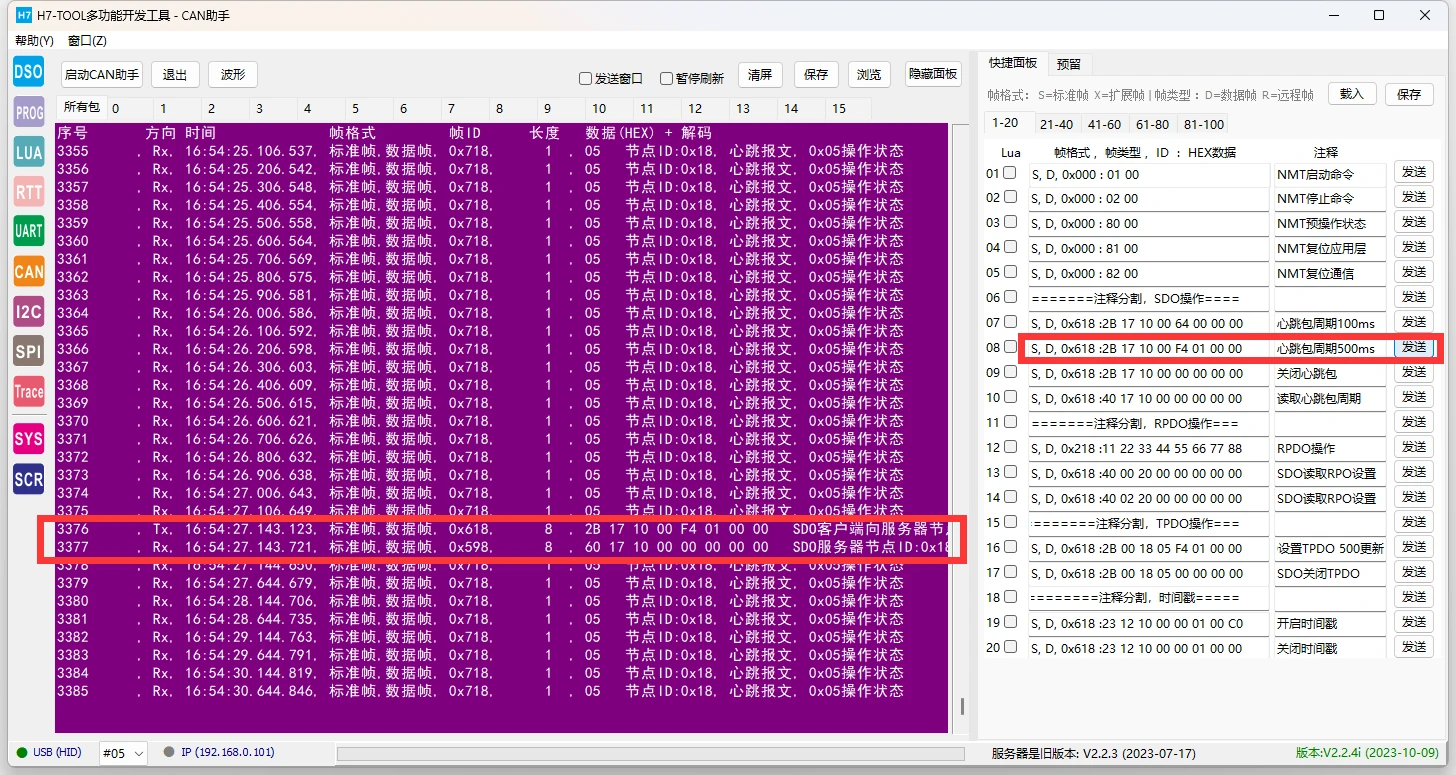Click the 退出 button
This screenshot has height=775, width=1456.
(x=175, y=75)
